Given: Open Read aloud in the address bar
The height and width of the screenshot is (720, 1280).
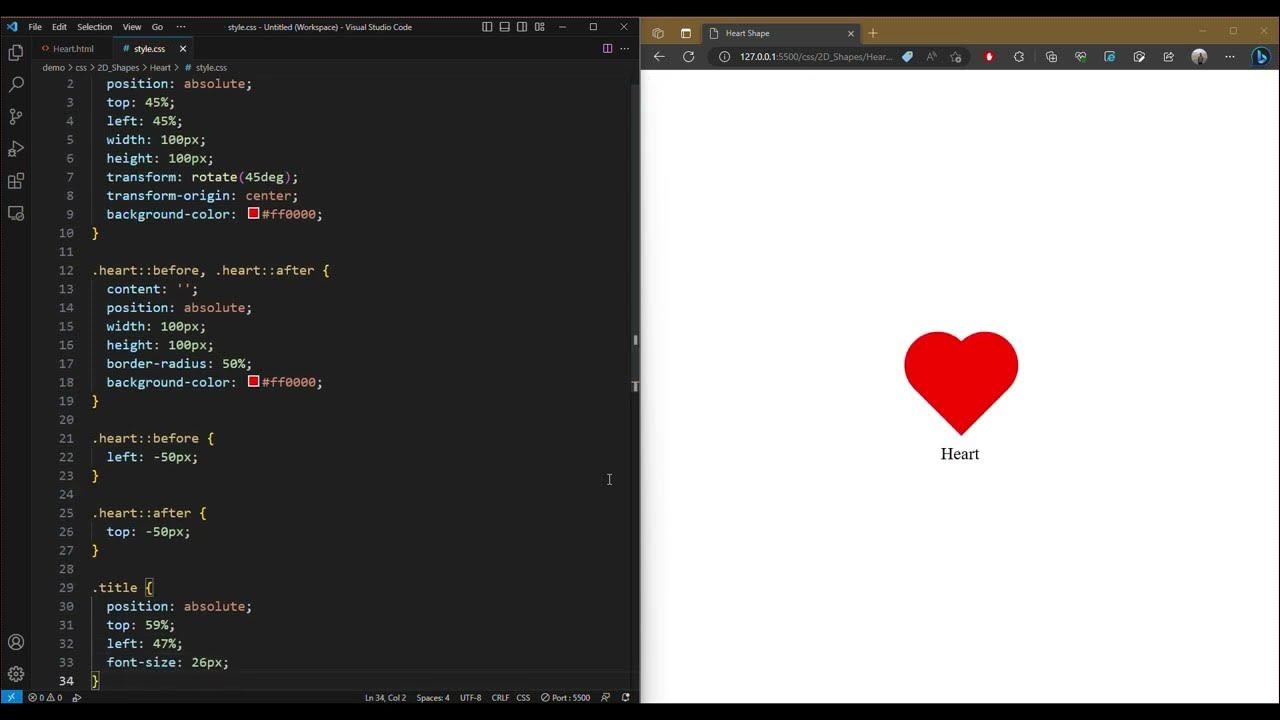Looking at the screenshot, I should 932,57.
